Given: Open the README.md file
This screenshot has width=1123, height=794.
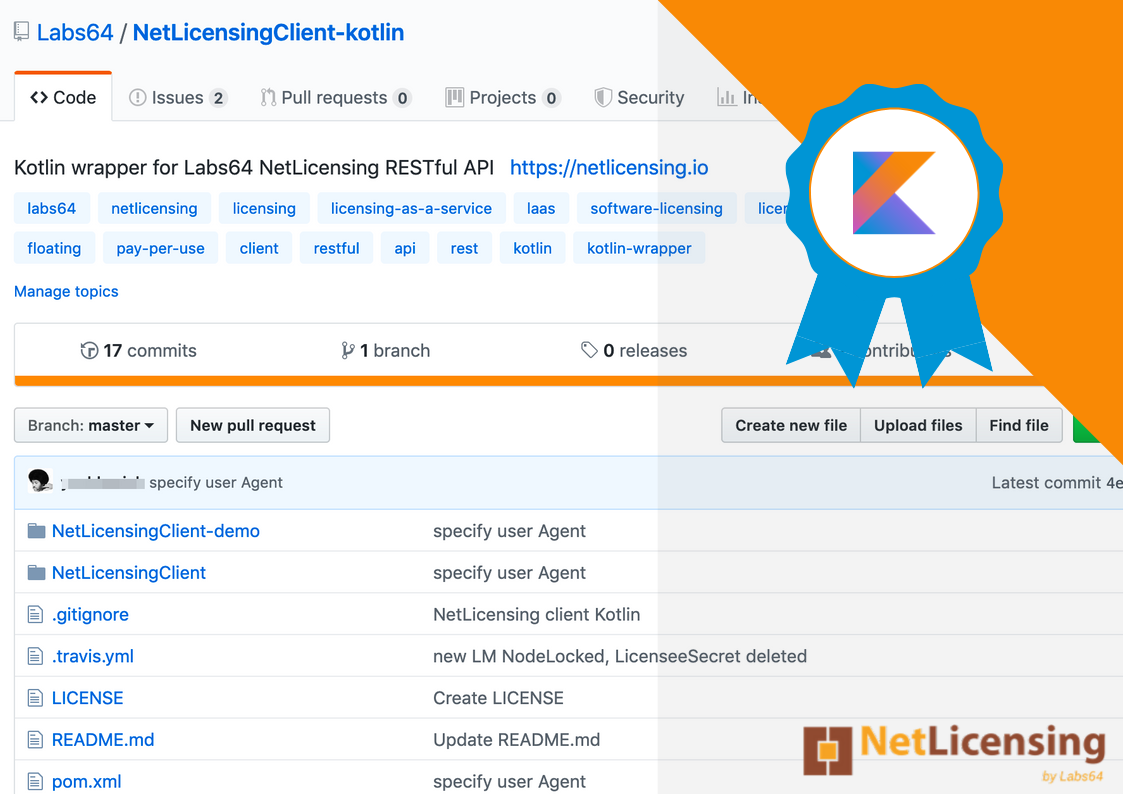Looking at the screenshot, I should tap(103, 740).
